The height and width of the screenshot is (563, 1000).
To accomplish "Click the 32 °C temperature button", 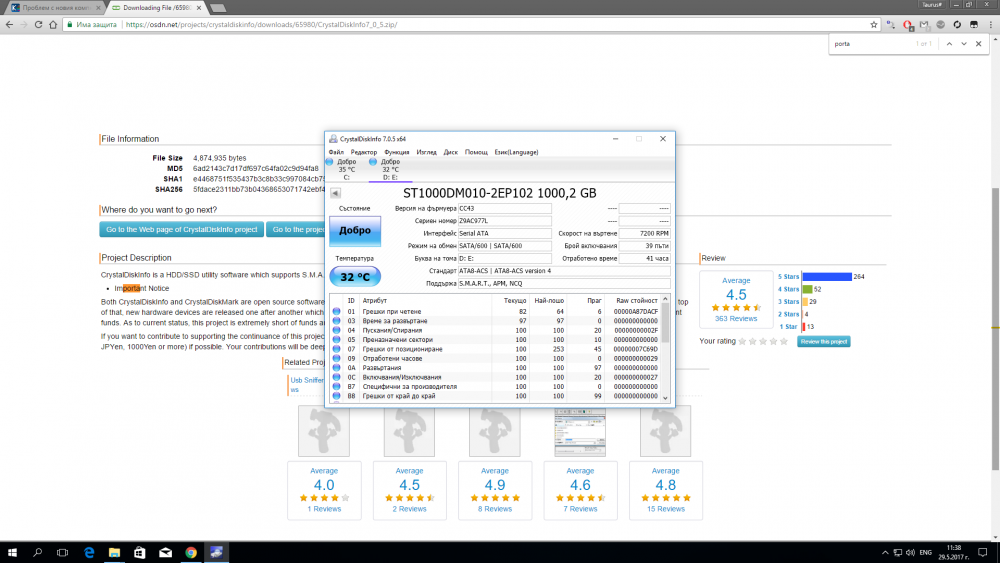I will click(355, 277).
